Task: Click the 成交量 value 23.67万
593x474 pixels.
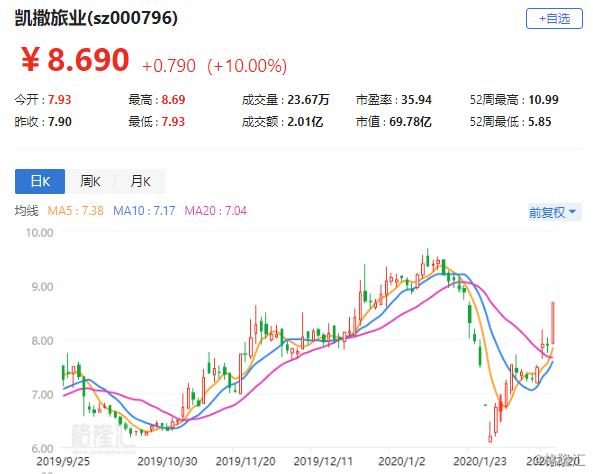Action: tap(308, 99)
